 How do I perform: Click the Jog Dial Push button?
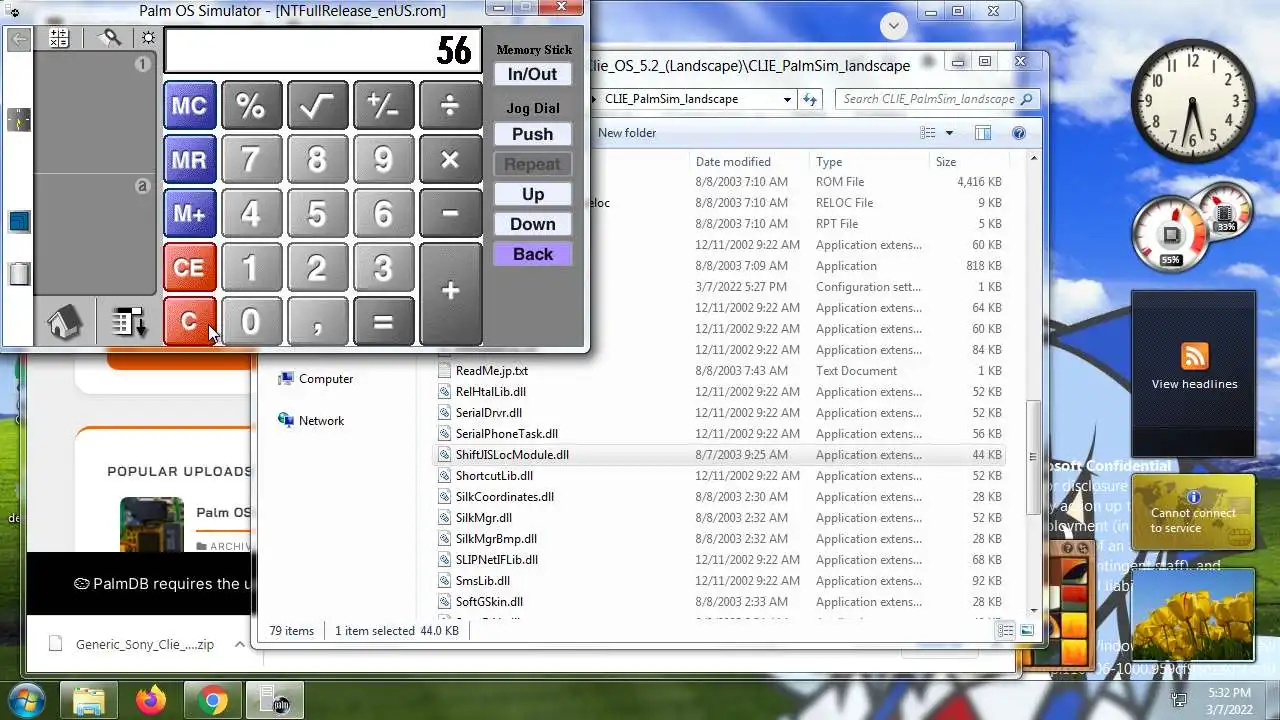tap(532, 134)
